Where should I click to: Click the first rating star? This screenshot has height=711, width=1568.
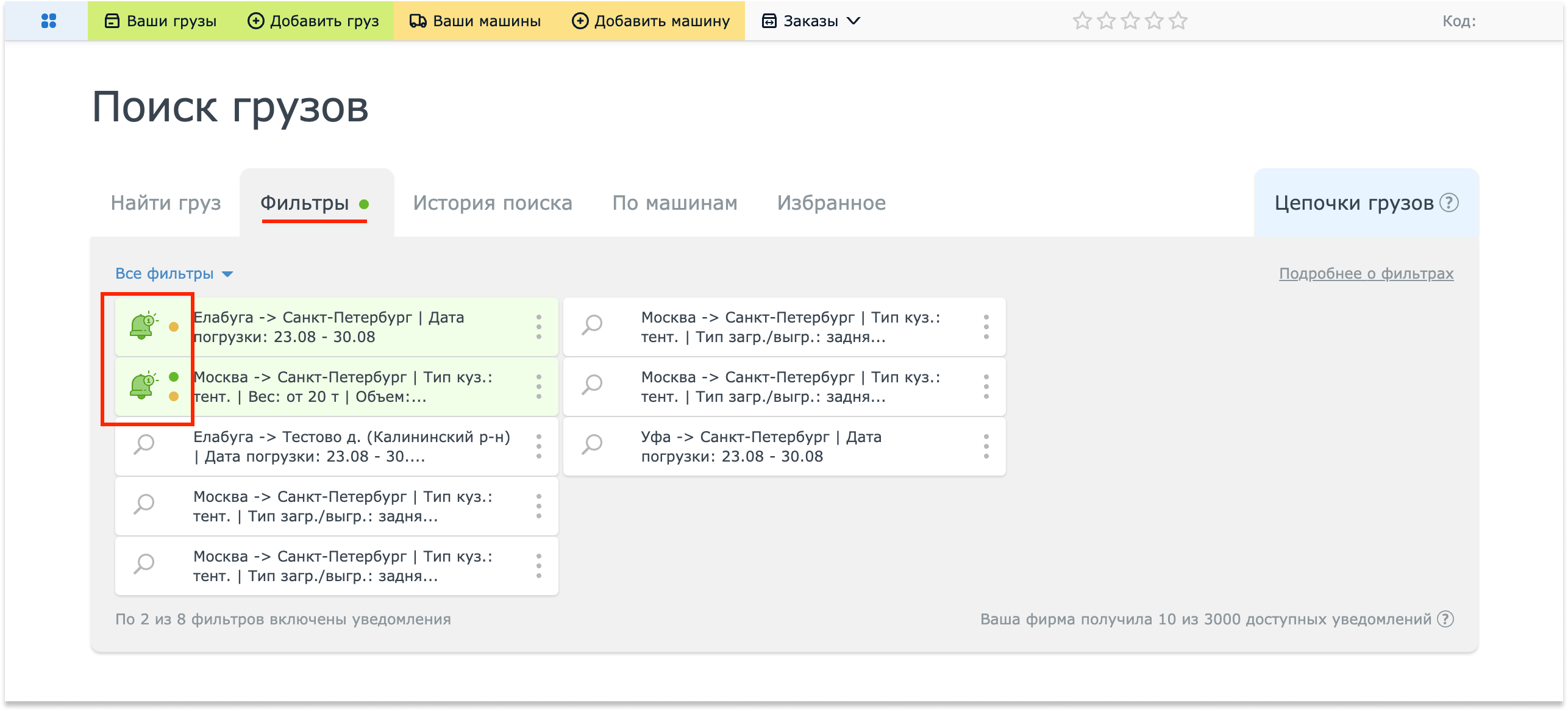pos(1082,21)
